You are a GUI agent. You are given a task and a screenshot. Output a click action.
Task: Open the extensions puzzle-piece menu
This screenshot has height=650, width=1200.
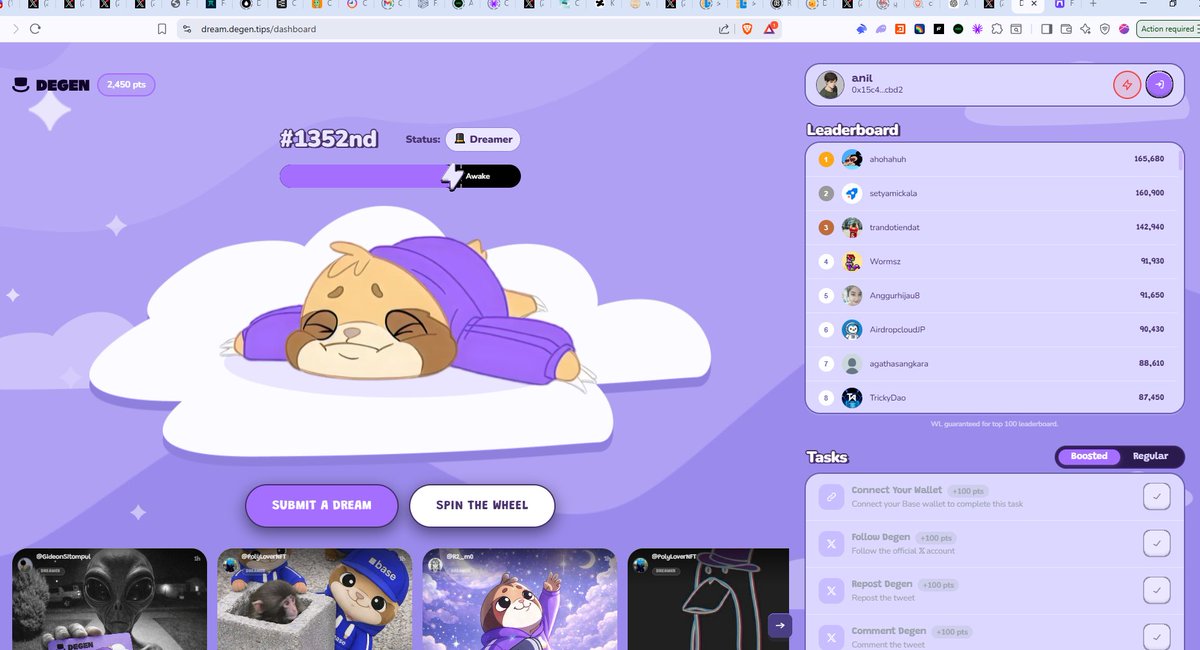click(x=997, y=29)
